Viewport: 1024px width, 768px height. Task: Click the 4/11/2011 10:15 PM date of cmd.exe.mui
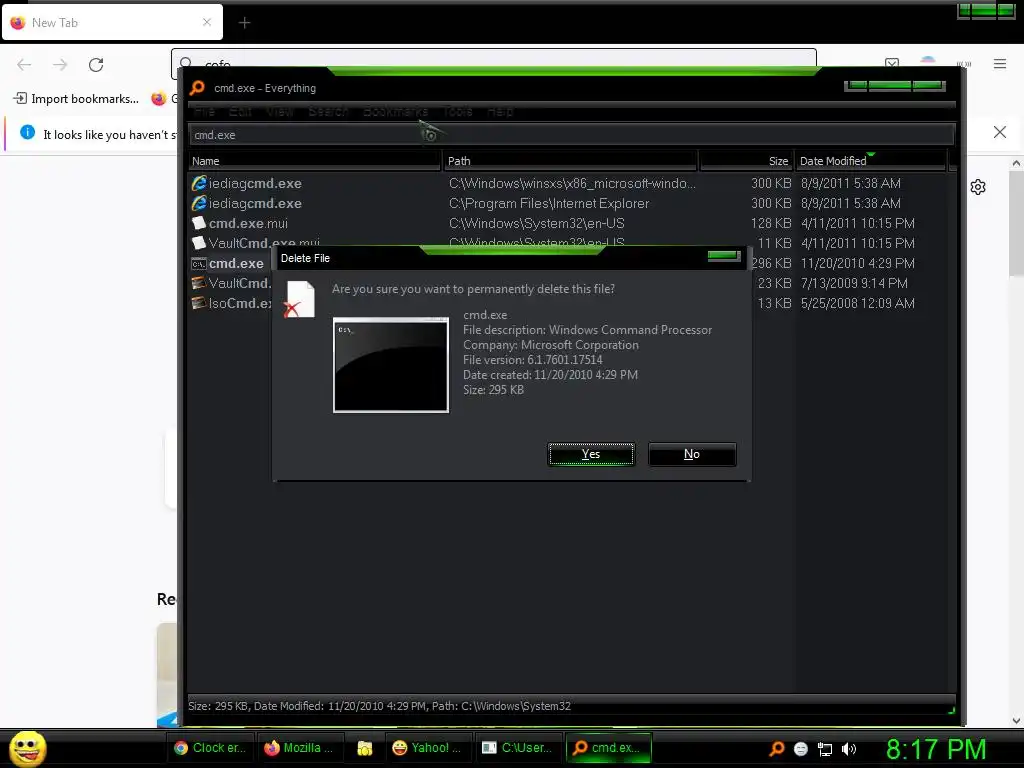tap(857, 223)
